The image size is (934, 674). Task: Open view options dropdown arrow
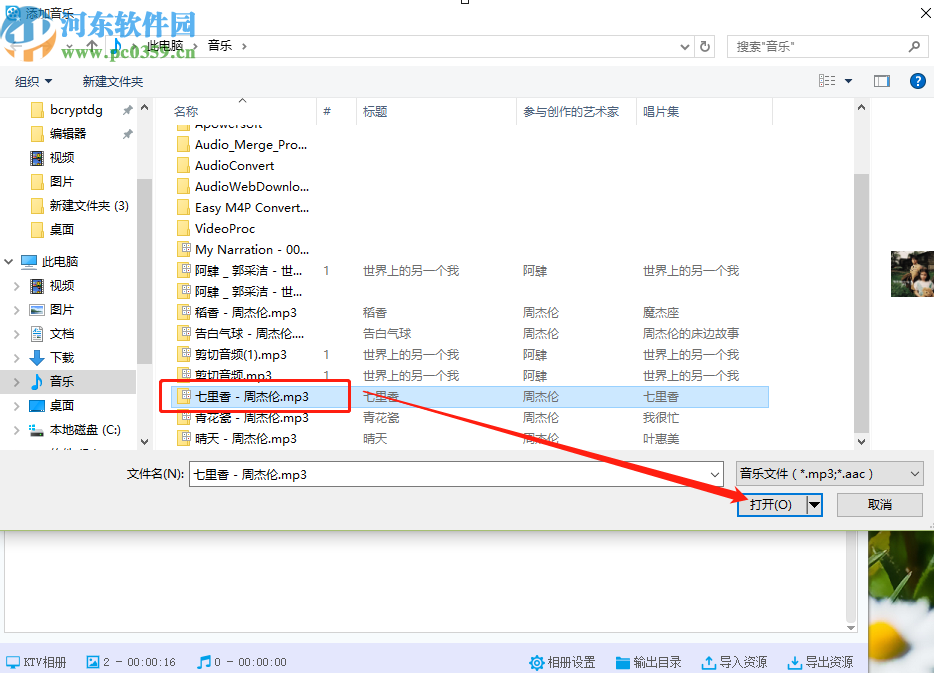click(848, 81)
